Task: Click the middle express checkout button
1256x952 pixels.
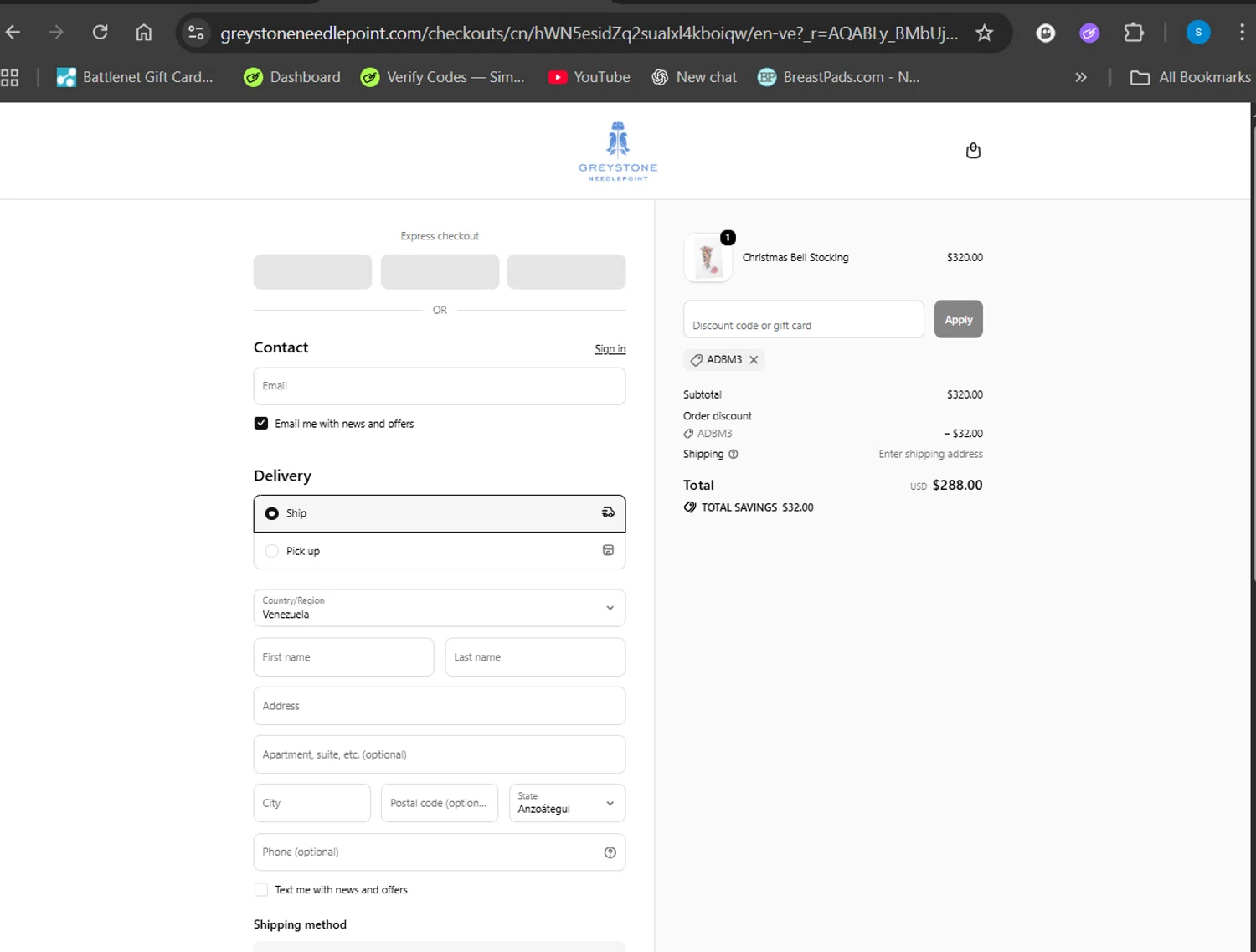Action: [440, 272]
